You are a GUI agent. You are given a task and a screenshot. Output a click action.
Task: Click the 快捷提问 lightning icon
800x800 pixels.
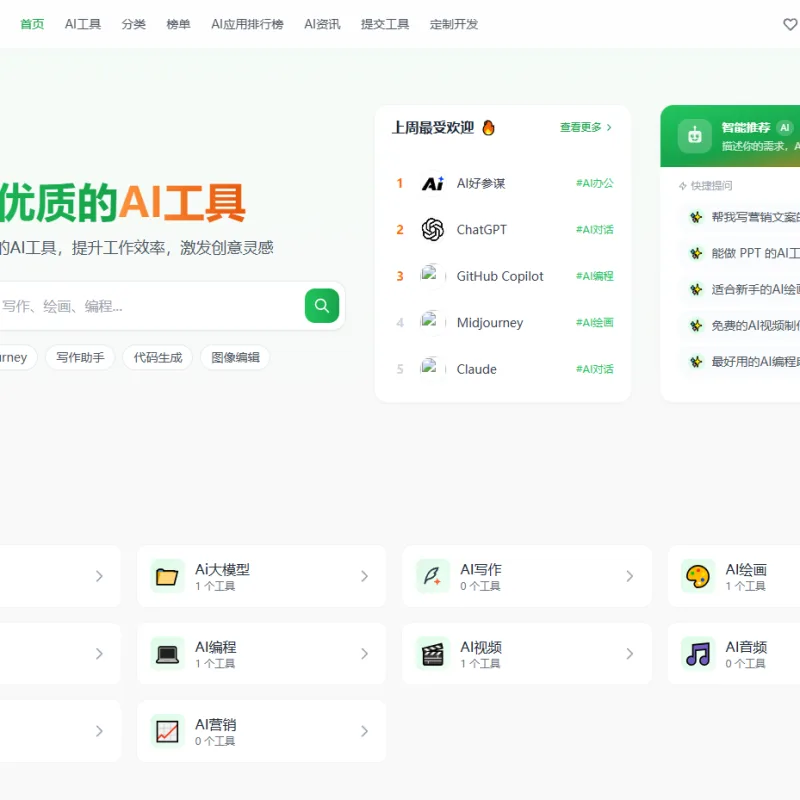click(683, 186)
